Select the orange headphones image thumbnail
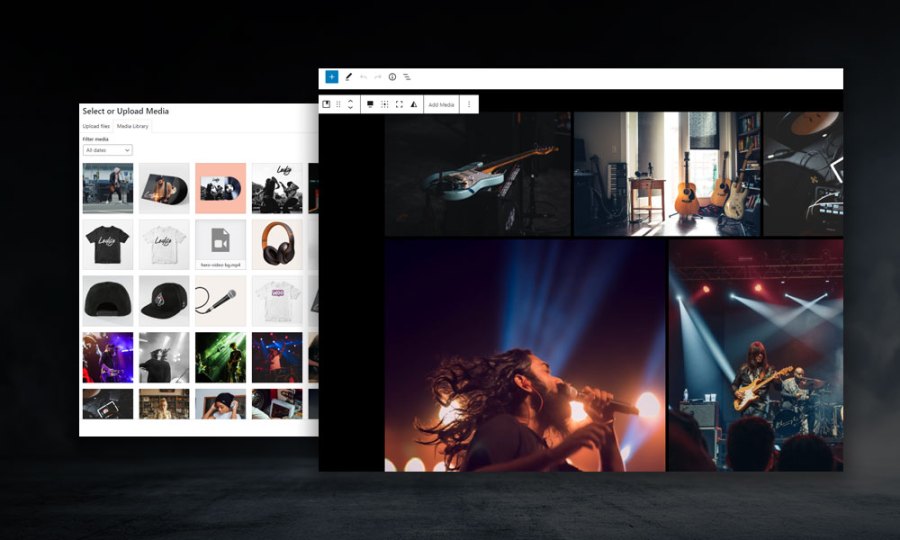 (277, 245)
